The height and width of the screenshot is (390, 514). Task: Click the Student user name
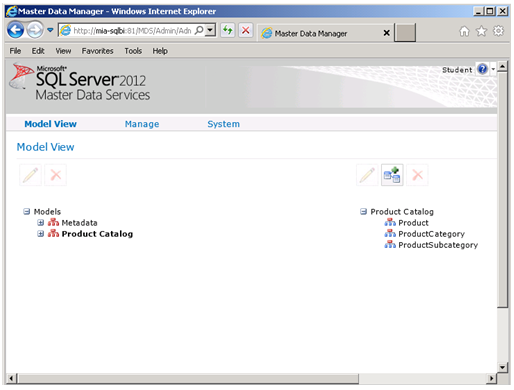[x=457, y=70]
